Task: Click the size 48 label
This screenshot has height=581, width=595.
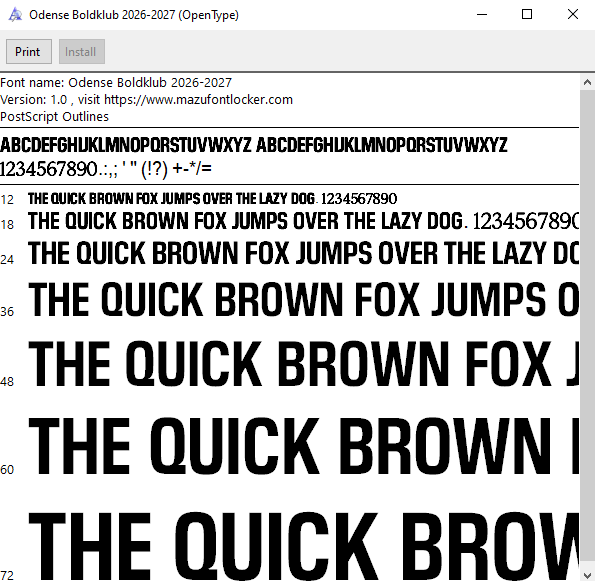Action: pos(7,382)
